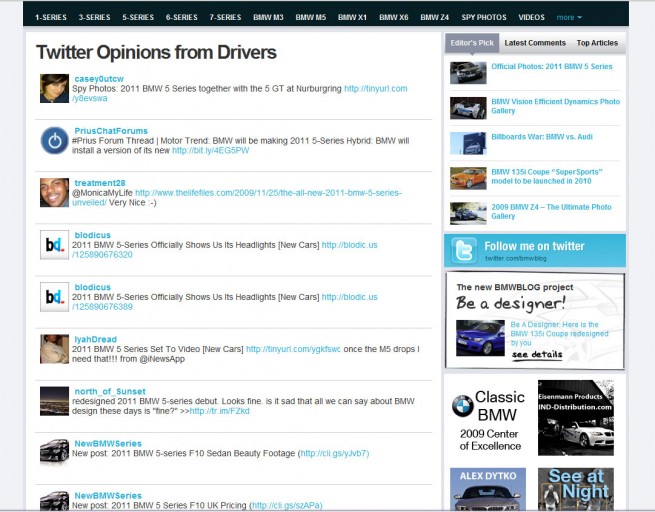Open the 3-SERIES nav menu item
This screenshot has height=512, width=655.
[x=94, y=17]
